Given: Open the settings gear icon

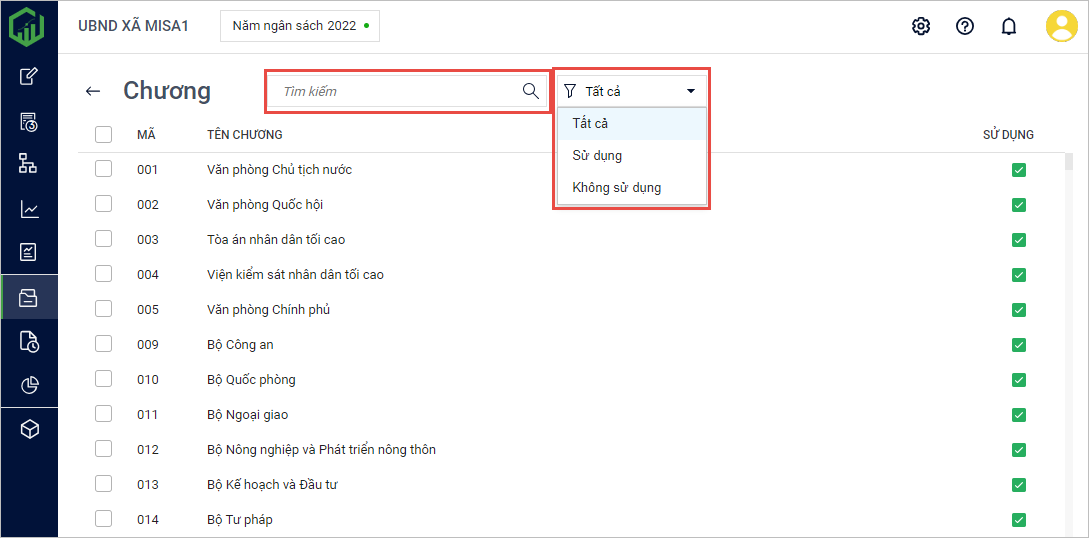Looking at the screenshot, I should (x=921, y=26).
